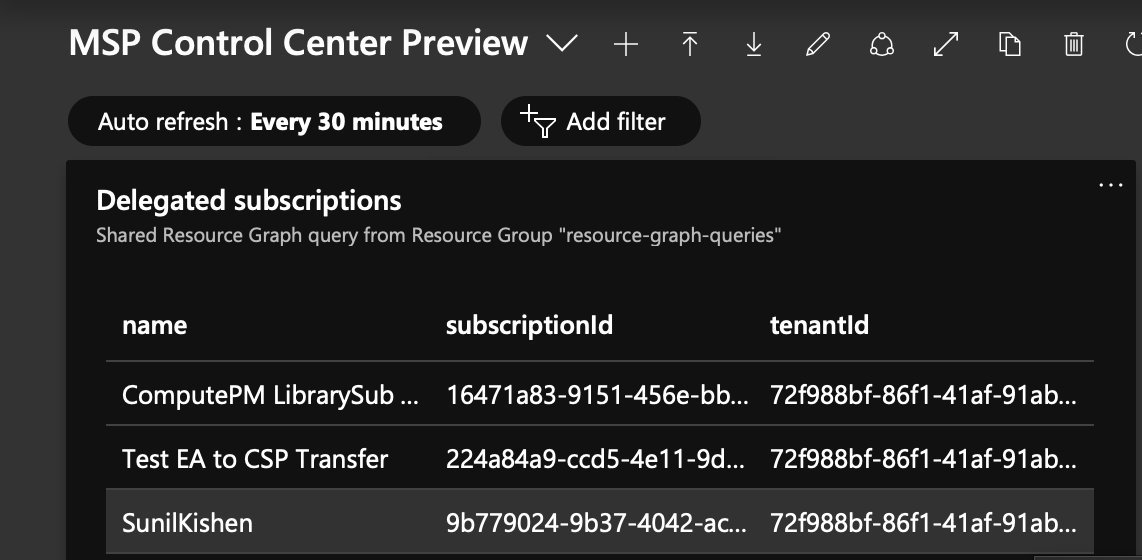1142x560 pixels.
Task: Open the Delegated subscriptions tile ellipsis menu
Action: (1111, 185)
